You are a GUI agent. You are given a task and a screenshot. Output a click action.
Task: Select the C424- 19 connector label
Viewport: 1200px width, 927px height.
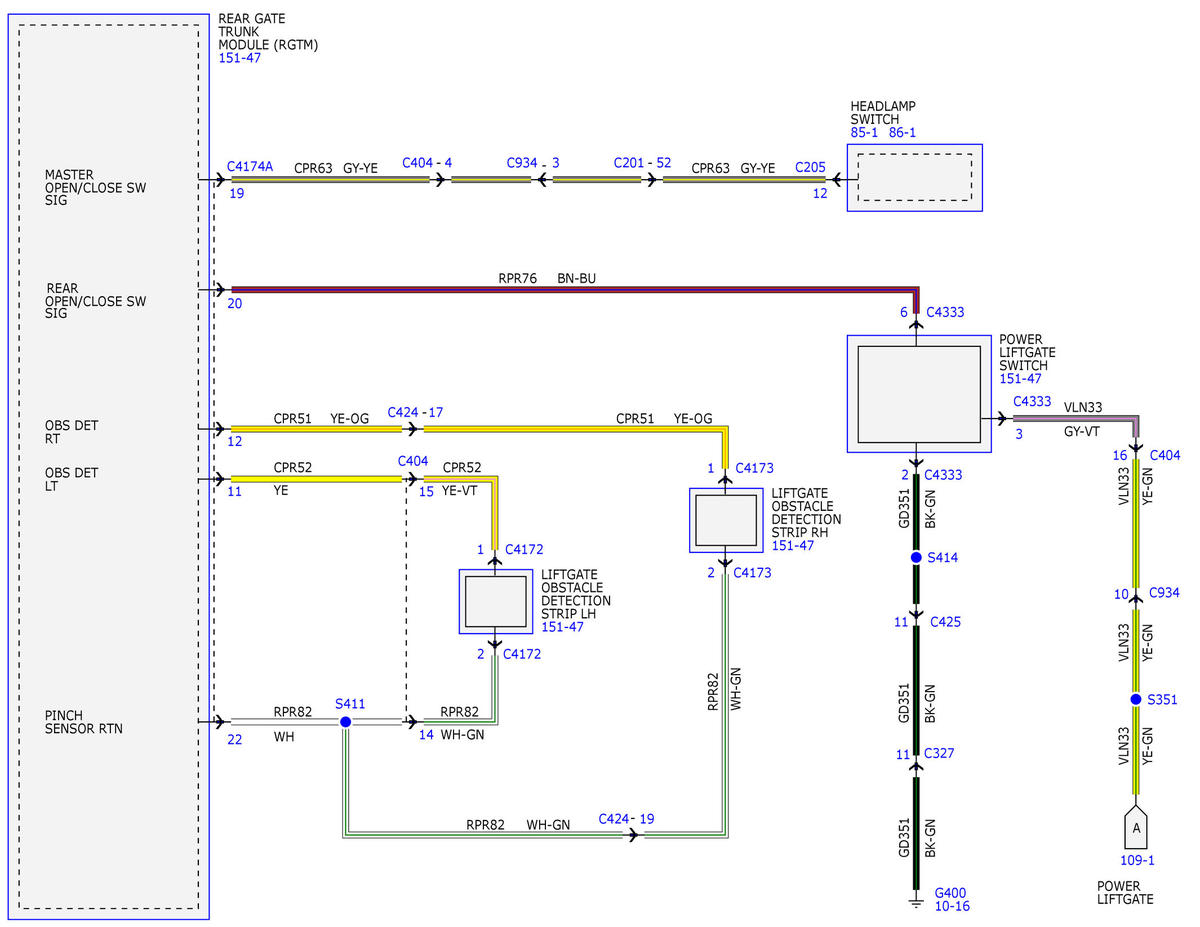[x=627, y=819]
